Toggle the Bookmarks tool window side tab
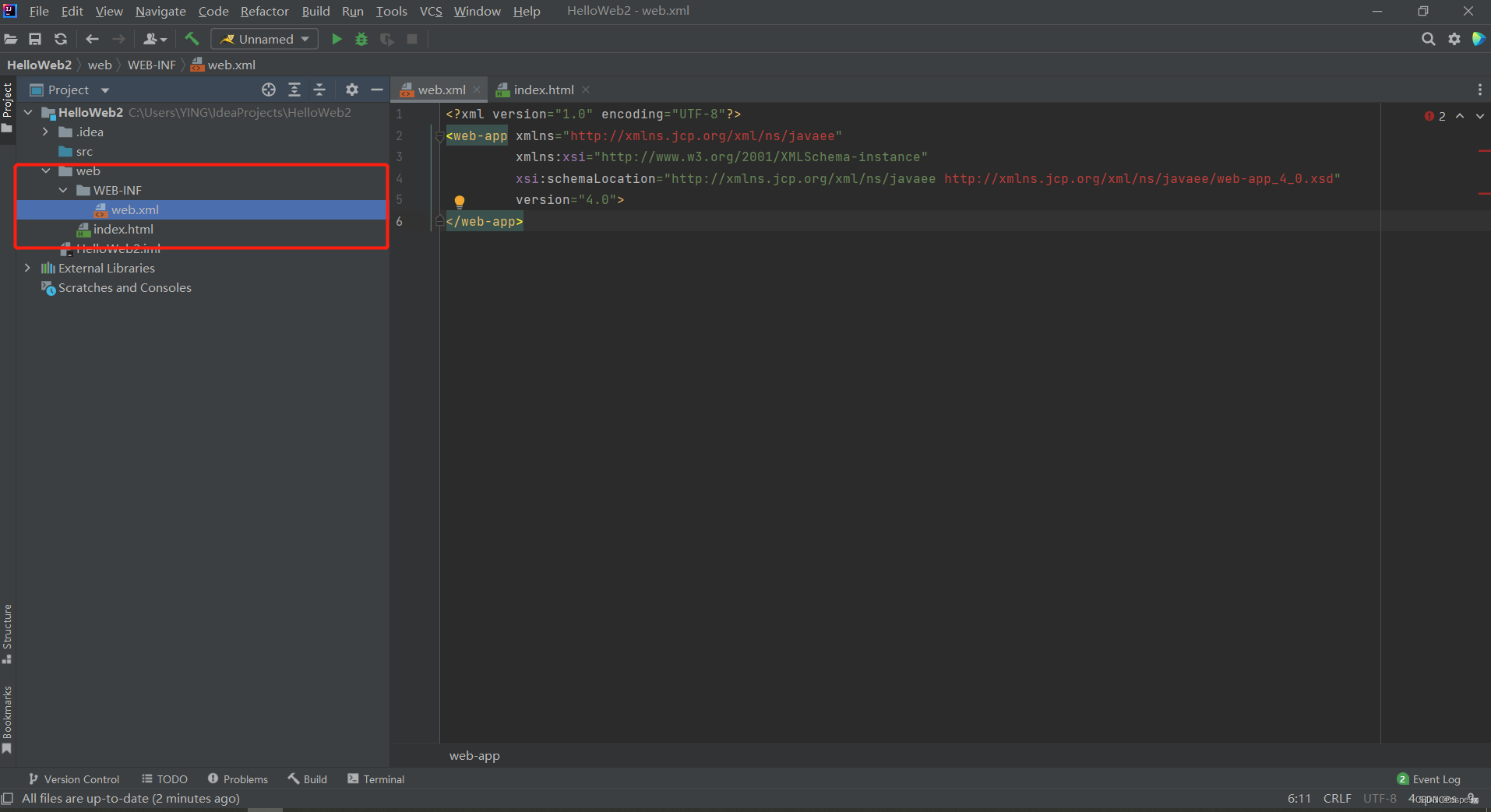Image resolution: width=1491 pixels, height=812 pixels. point(7,719)
